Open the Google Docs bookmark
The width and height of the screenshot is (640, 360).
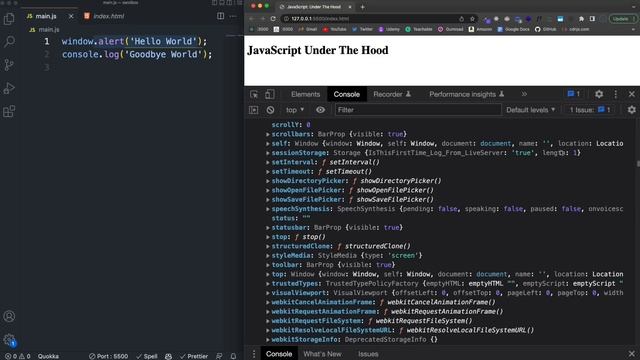(514, 29)
